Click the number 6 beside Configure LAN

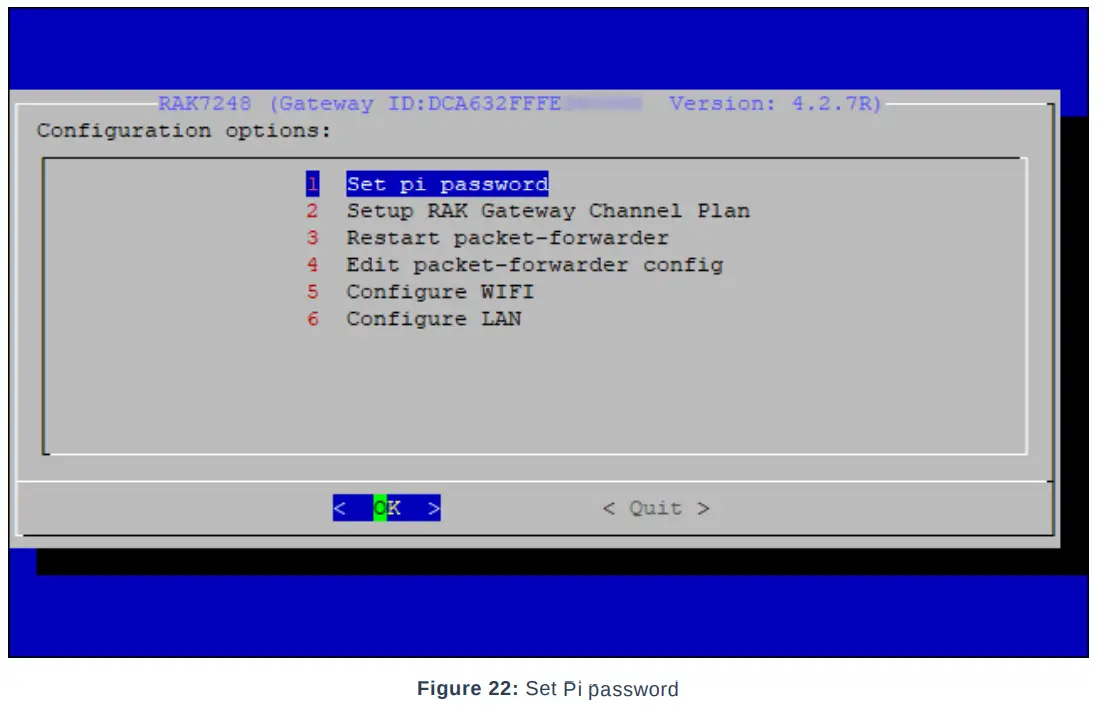click(313, 319)
